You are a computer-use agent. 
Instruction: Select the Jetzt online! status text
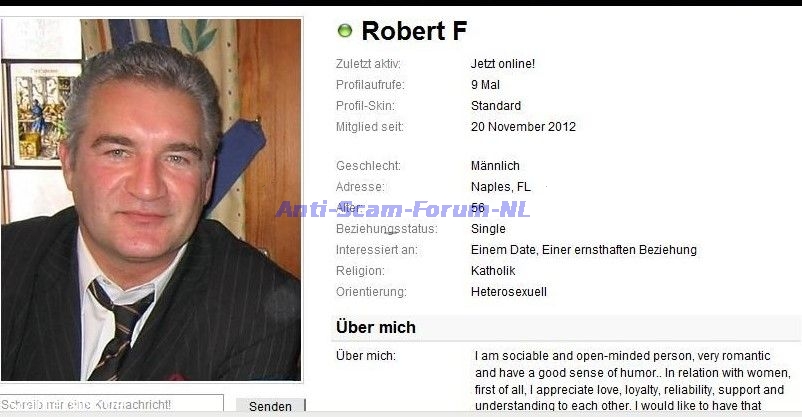pyautogui.click(x=503, y=64)
